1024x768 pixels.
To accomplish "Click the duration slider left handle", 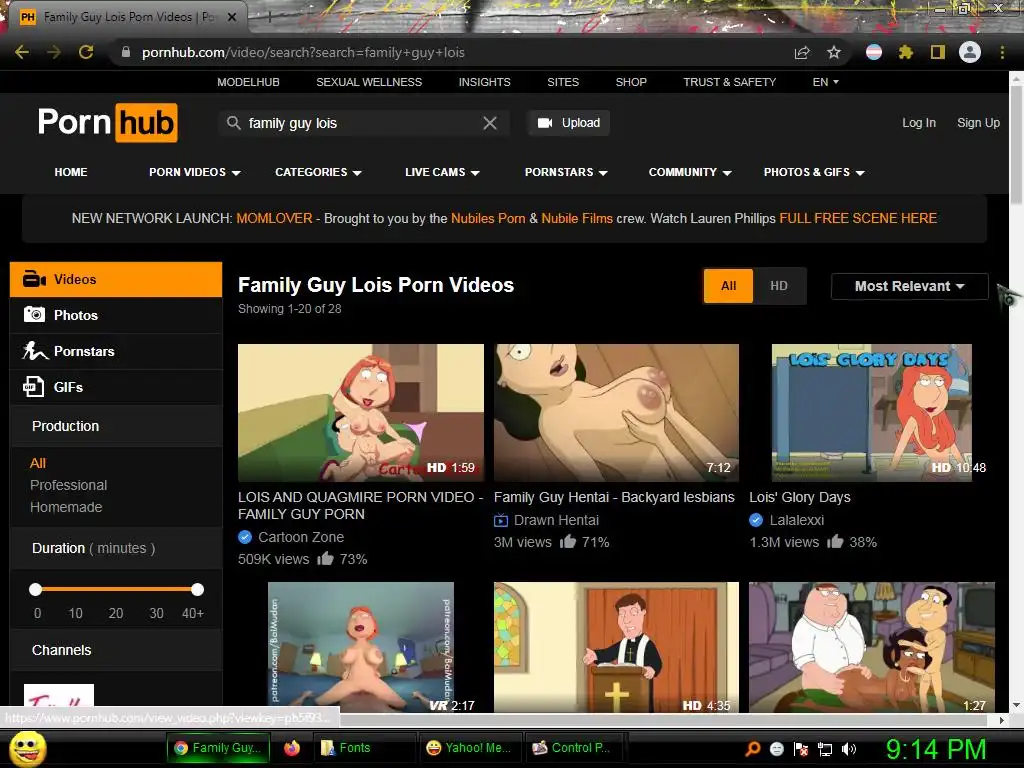I will 35,590.
